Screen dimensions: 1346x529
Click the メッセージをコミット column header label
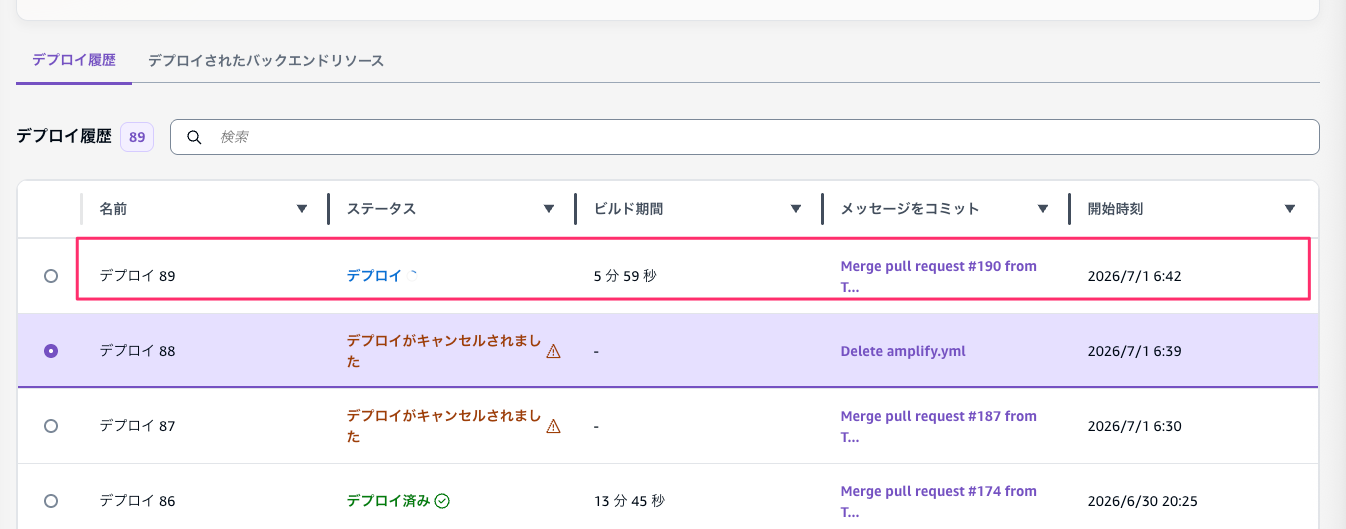[x=910, y=209]
